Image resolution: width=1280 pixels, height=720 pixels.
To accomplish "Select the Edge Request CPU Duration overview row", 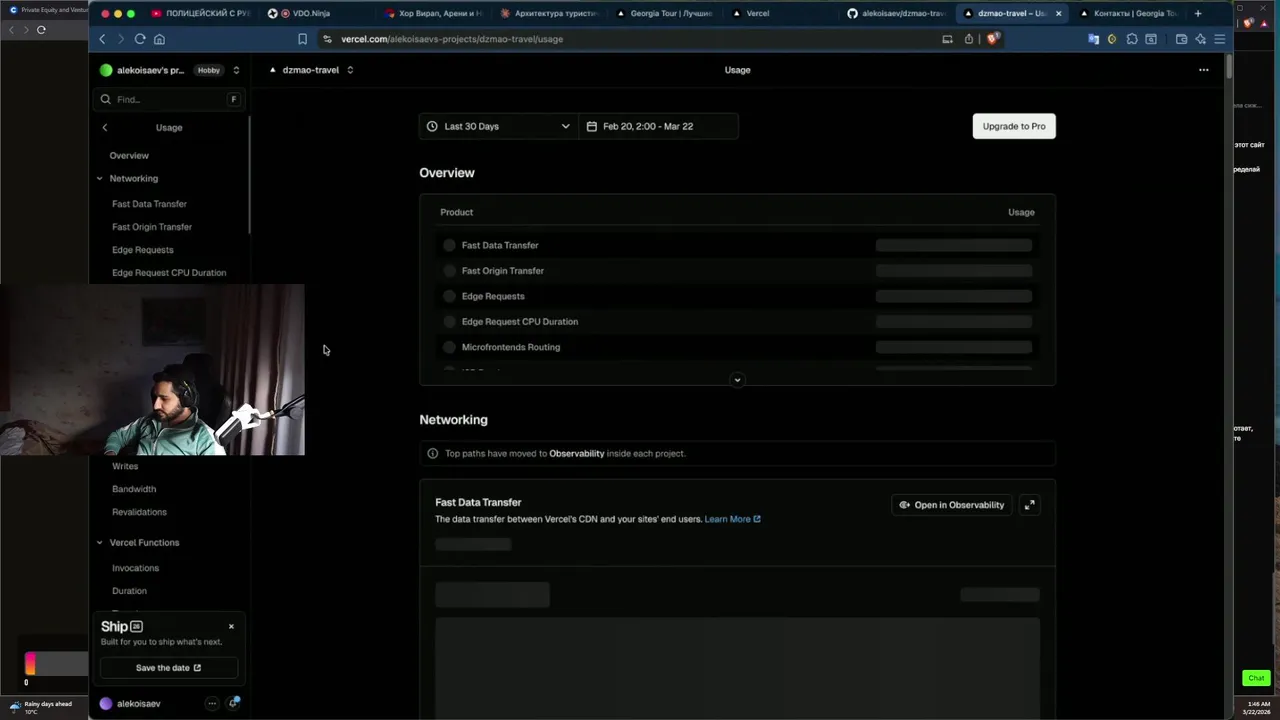I will coord(737,322).
